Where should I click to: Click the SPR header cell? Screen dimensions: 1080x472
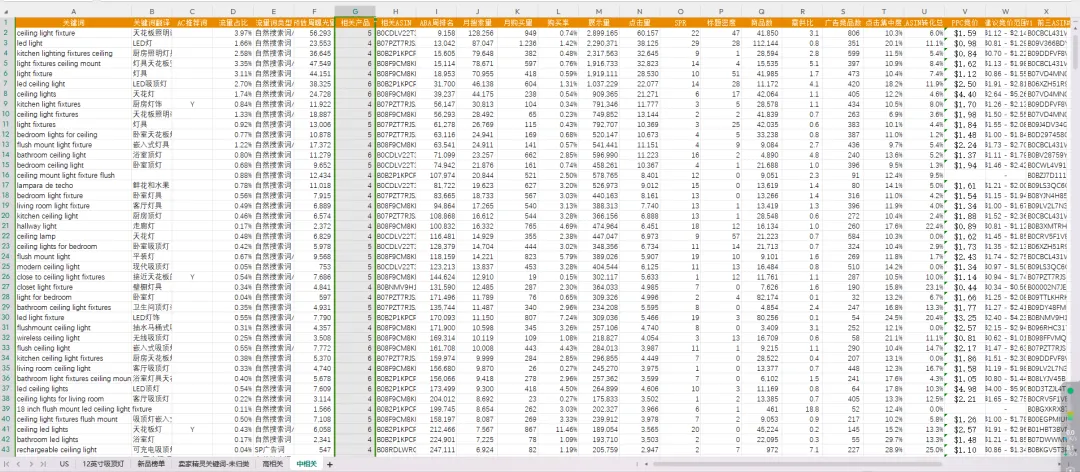(x=681, y=22)
